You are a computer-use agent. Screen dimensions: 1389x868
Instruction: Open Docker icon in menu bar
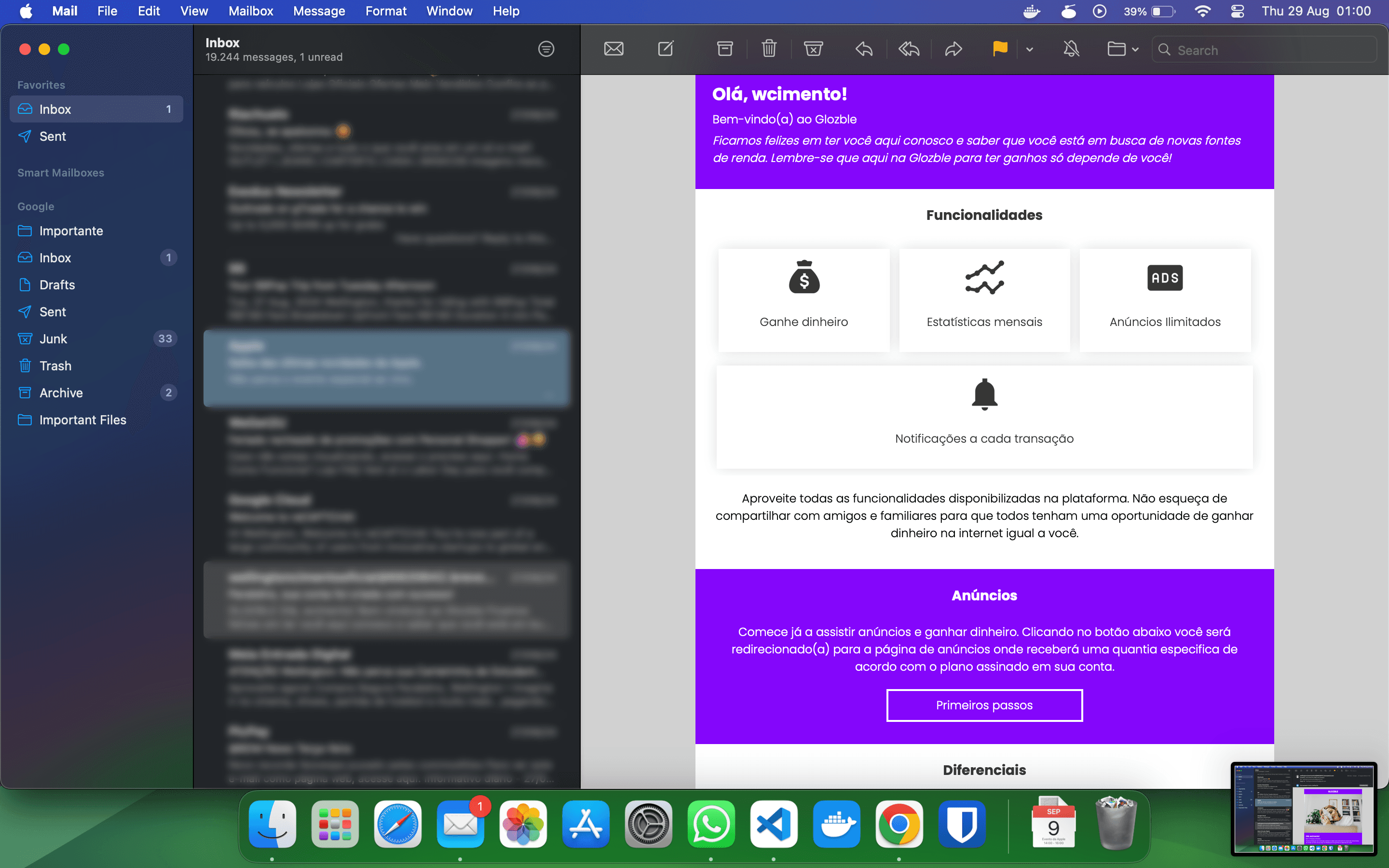[1032, 11]
